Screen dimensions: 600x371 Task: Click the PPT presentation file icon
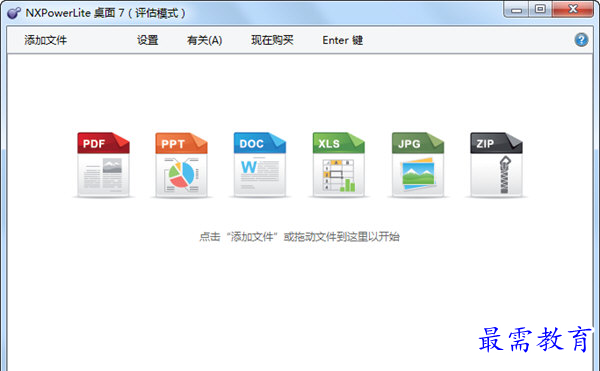pos(181,164)
